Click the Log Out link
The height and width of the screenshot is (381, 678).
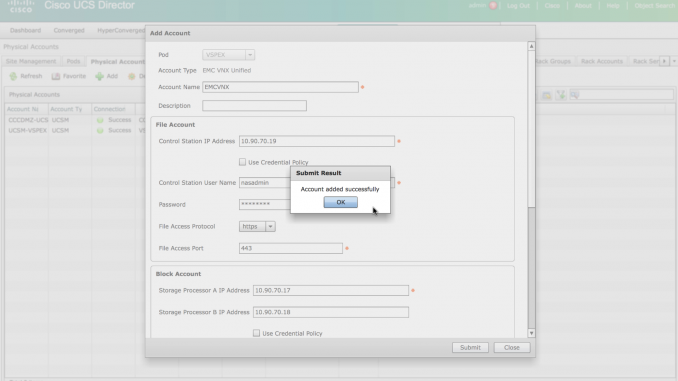518,6
